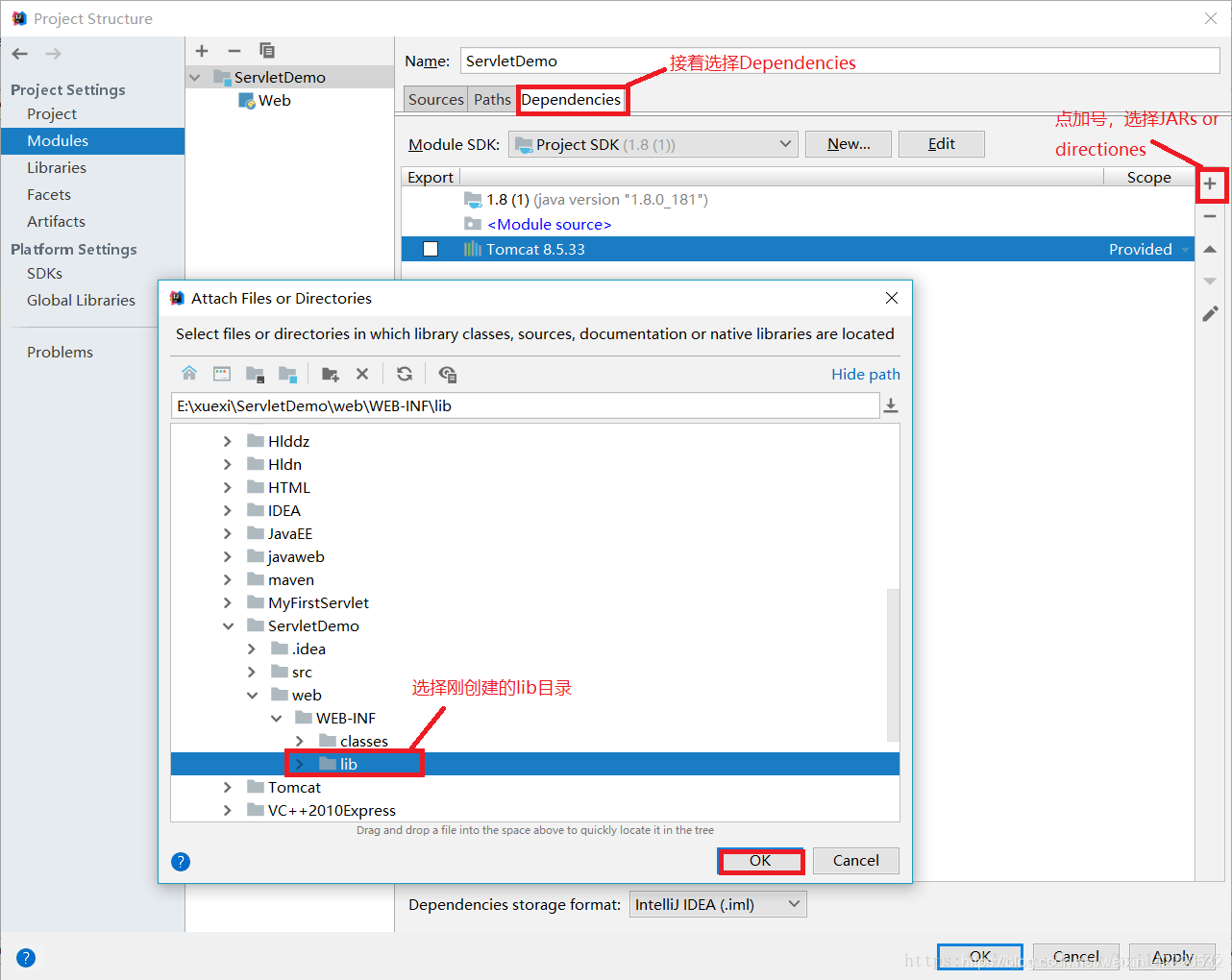Toggle export checkbox for Tomcat 8.5.33
Image resolution: width=1232 pixels, height=980 pixels.
point(431,249)
